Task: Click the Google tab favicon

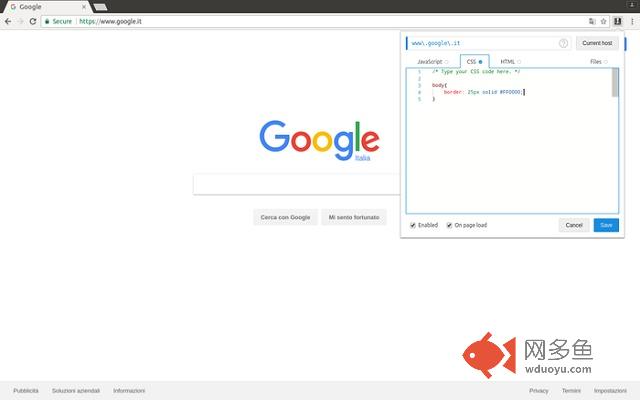Action: coord(13,7)
